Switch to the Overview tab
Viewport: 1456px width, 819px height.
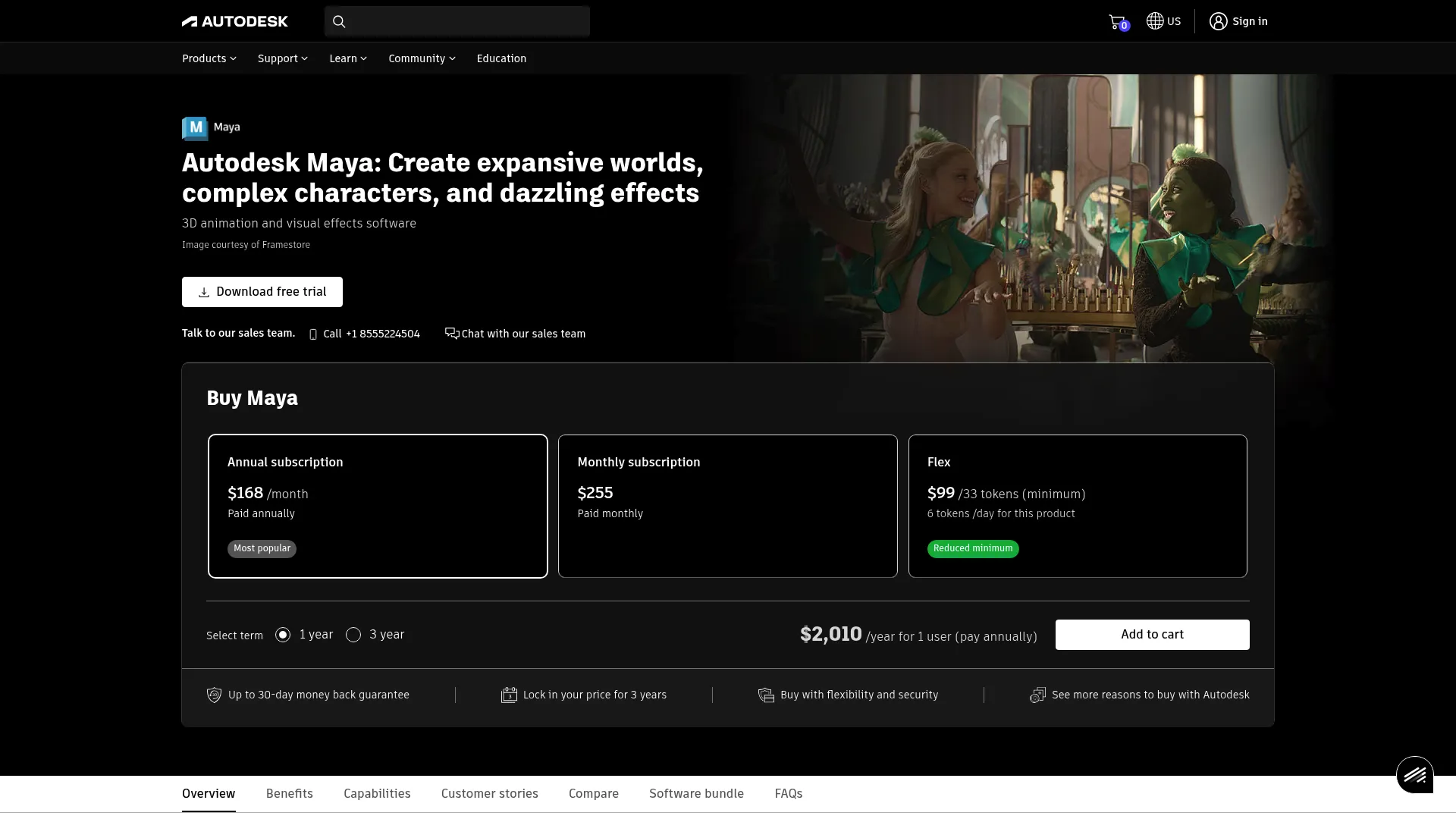[209, 793]
